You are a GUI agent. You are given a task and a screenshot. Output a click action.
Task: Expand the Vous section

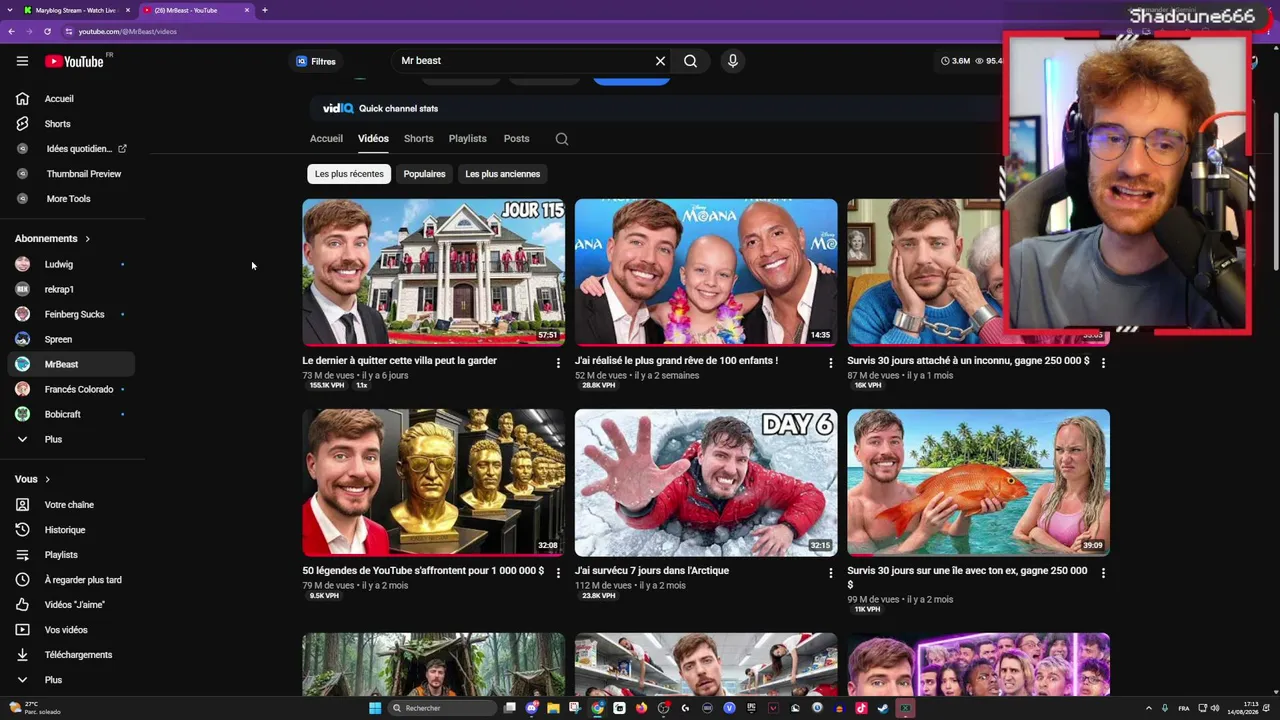[x=33, y=479]
